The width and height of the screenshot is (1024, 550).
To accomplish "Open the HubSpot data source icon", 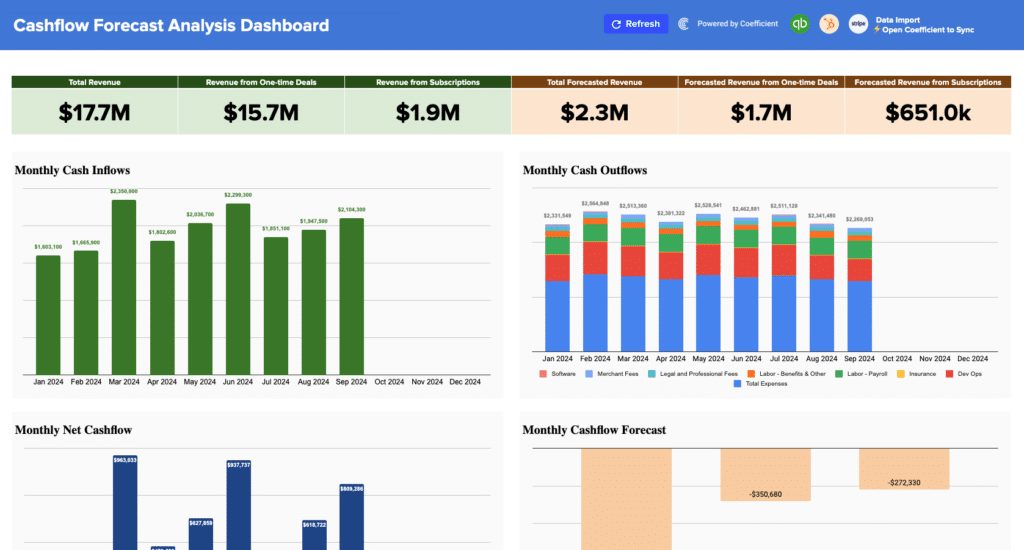I will [x=829, y=24].
